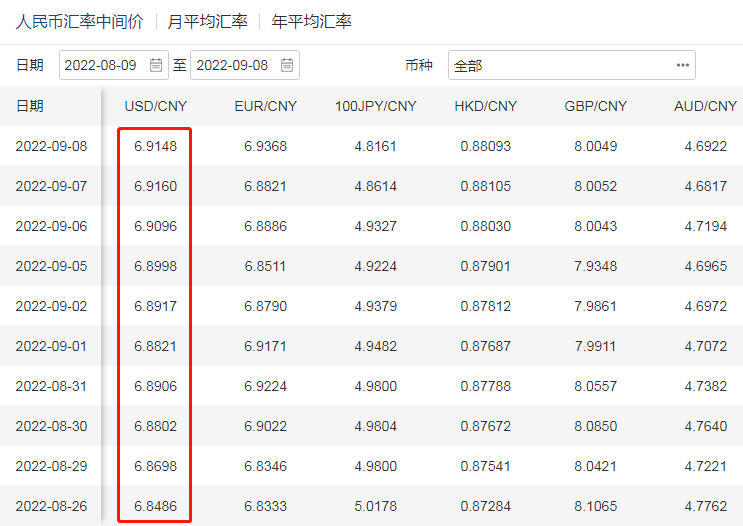This screenshot has height=526, width=743.
Task: Open the currency dropdown ellipsis icon
Action: [683, 65]
